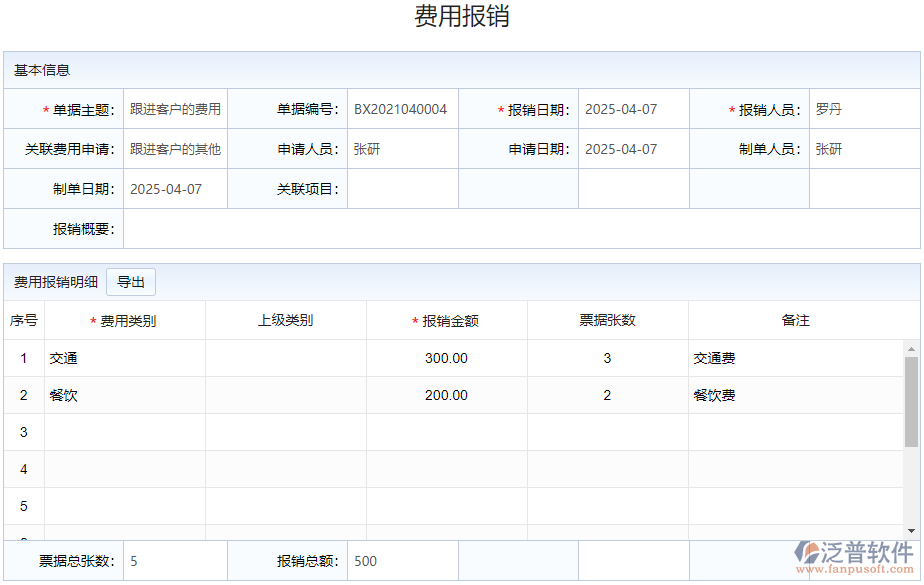Click the empty 关联项目 field
Screen dimensions: 924x585
pos(401,188)
